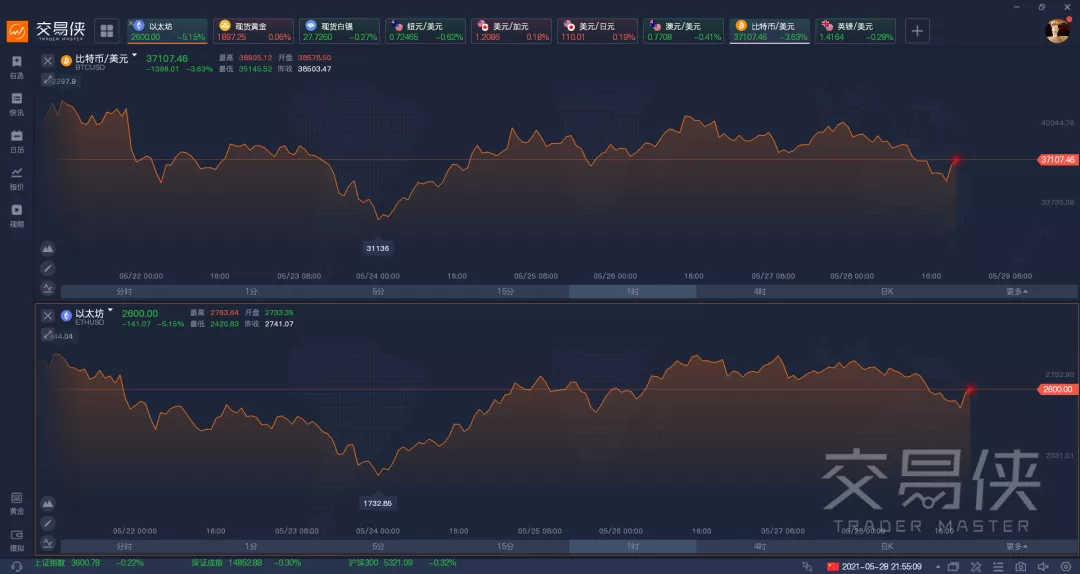Toggle sound mute speaker icon
This screenshot has width=1080, height=574.
1043,566
